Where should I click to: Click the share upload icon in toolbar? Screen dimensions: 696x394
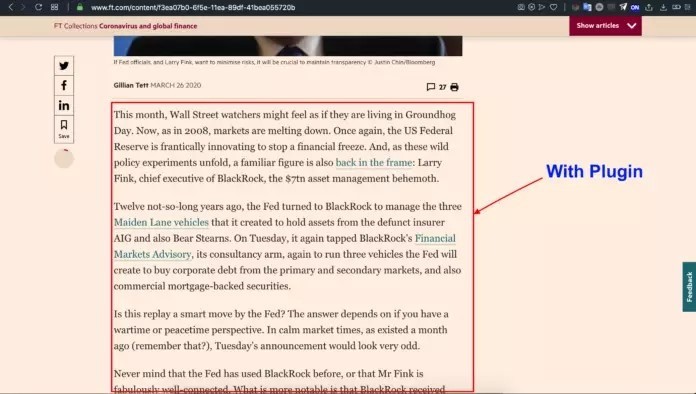click(x=649, y=7)
